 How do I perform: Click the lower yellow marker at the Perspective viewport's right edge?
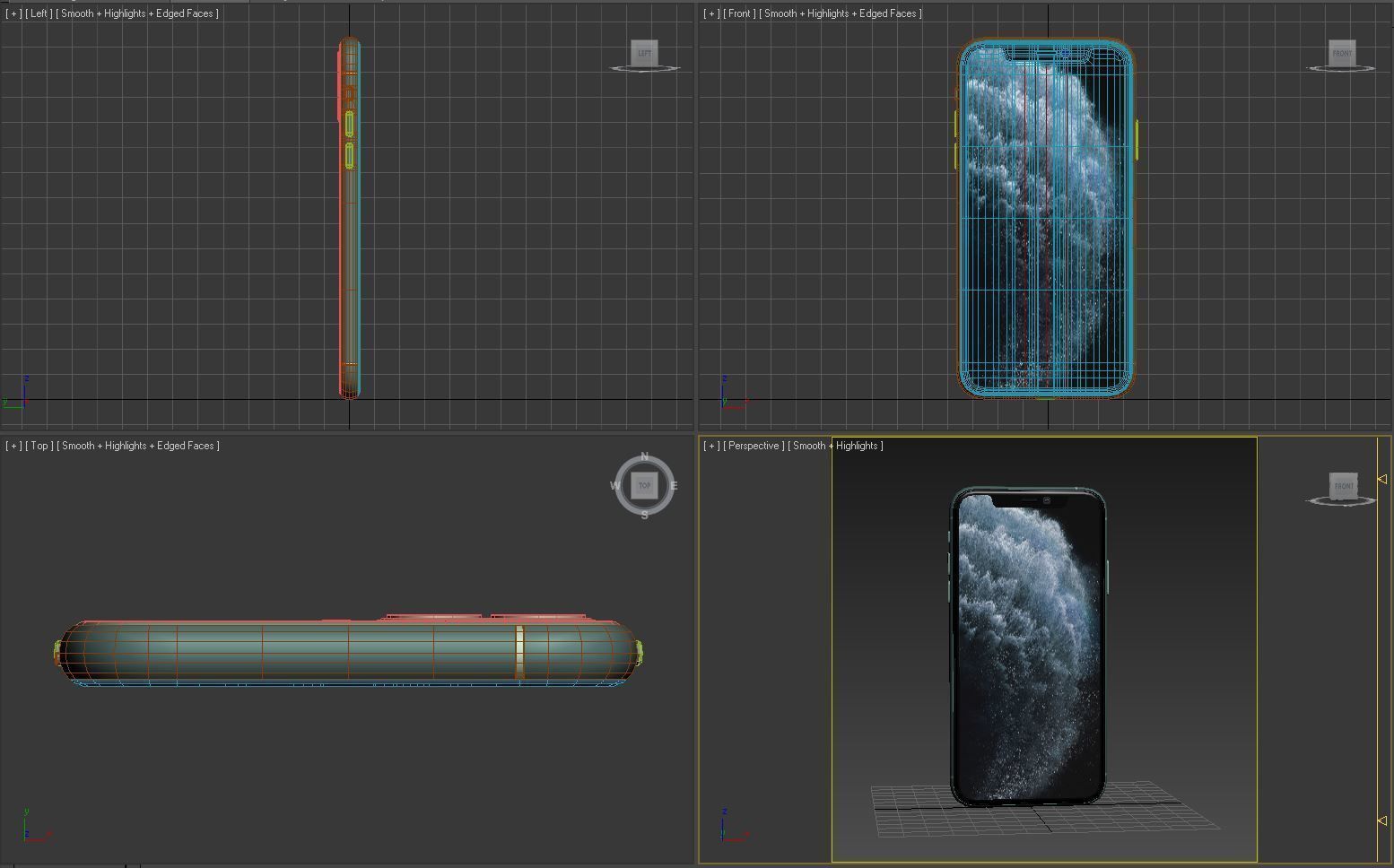(1382, 820)
